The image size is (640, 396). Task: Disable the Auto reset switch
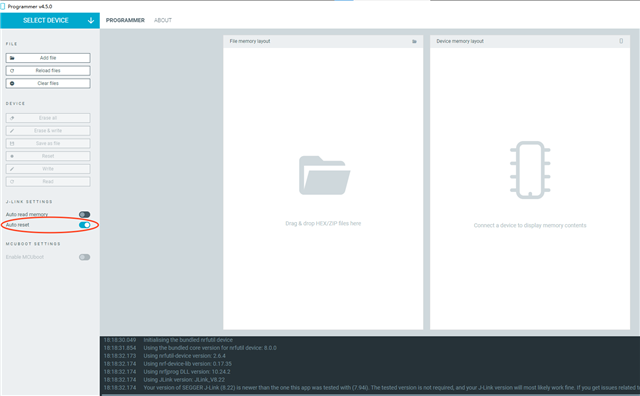[x=84, y=225]
